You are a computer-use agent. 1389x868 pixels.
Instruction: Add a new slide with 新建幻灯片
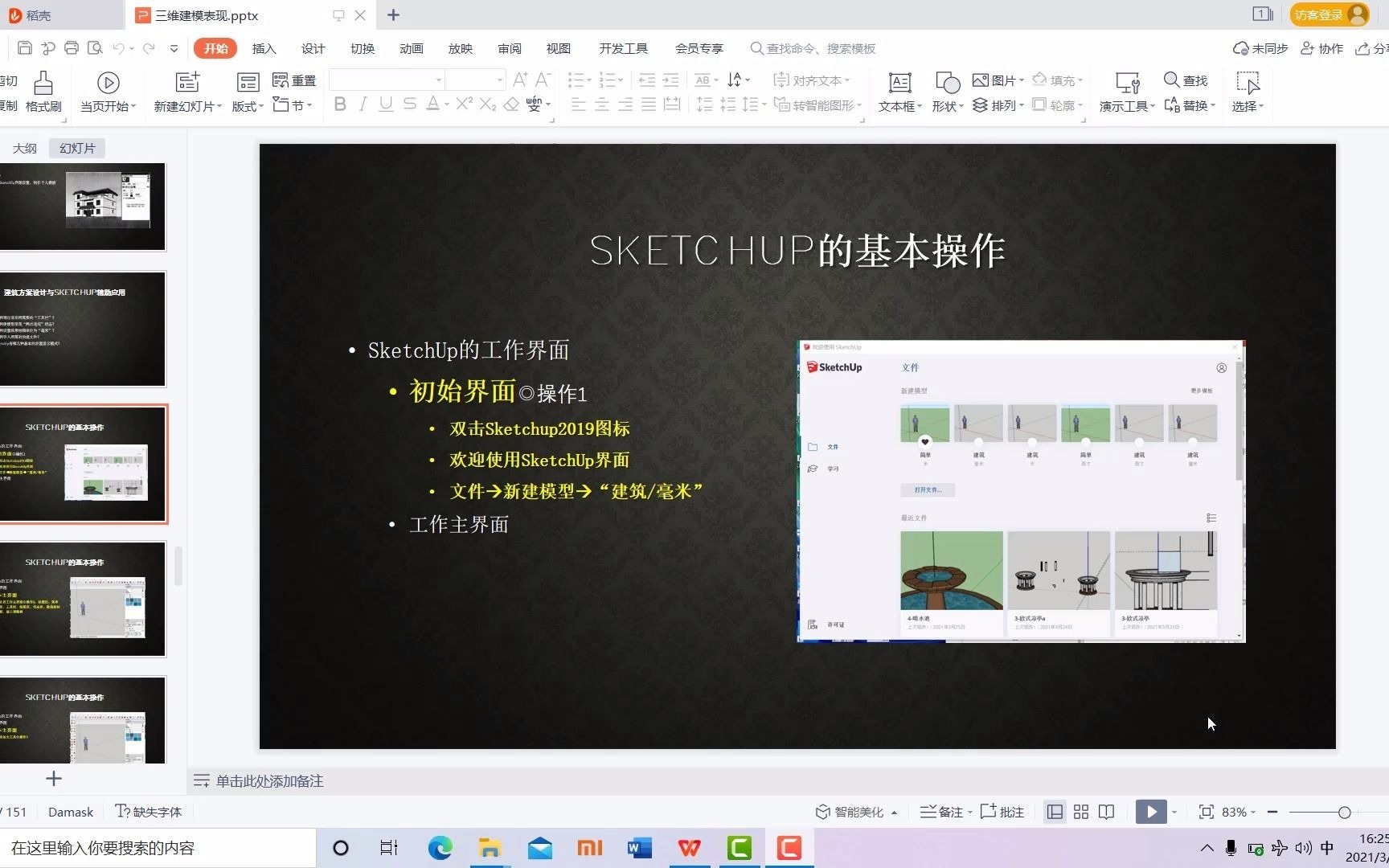click(187, 92)
